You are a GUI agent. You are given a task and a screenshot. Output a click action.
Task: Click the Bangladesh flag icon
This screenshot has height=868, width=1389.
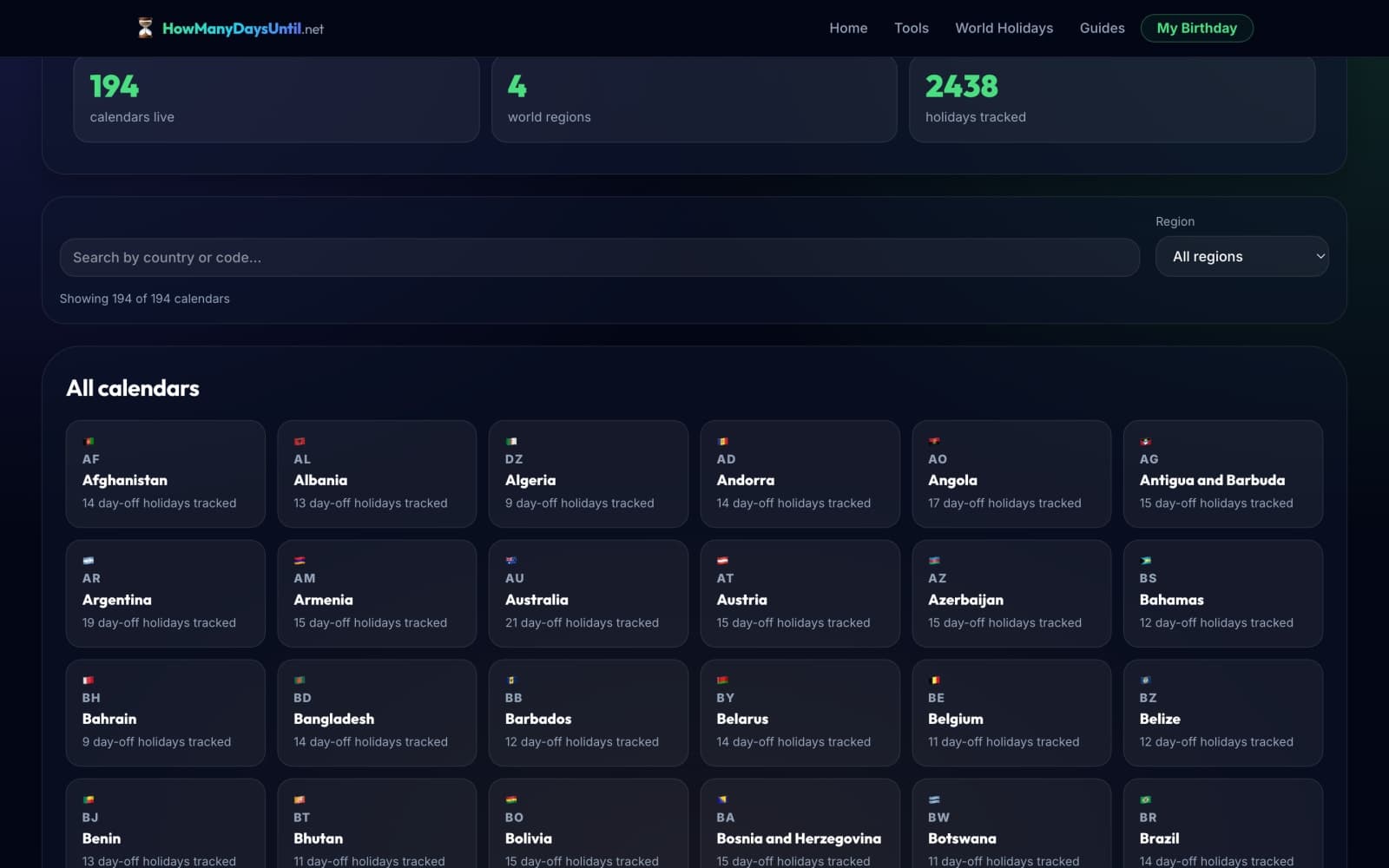[x=300, y=681]
